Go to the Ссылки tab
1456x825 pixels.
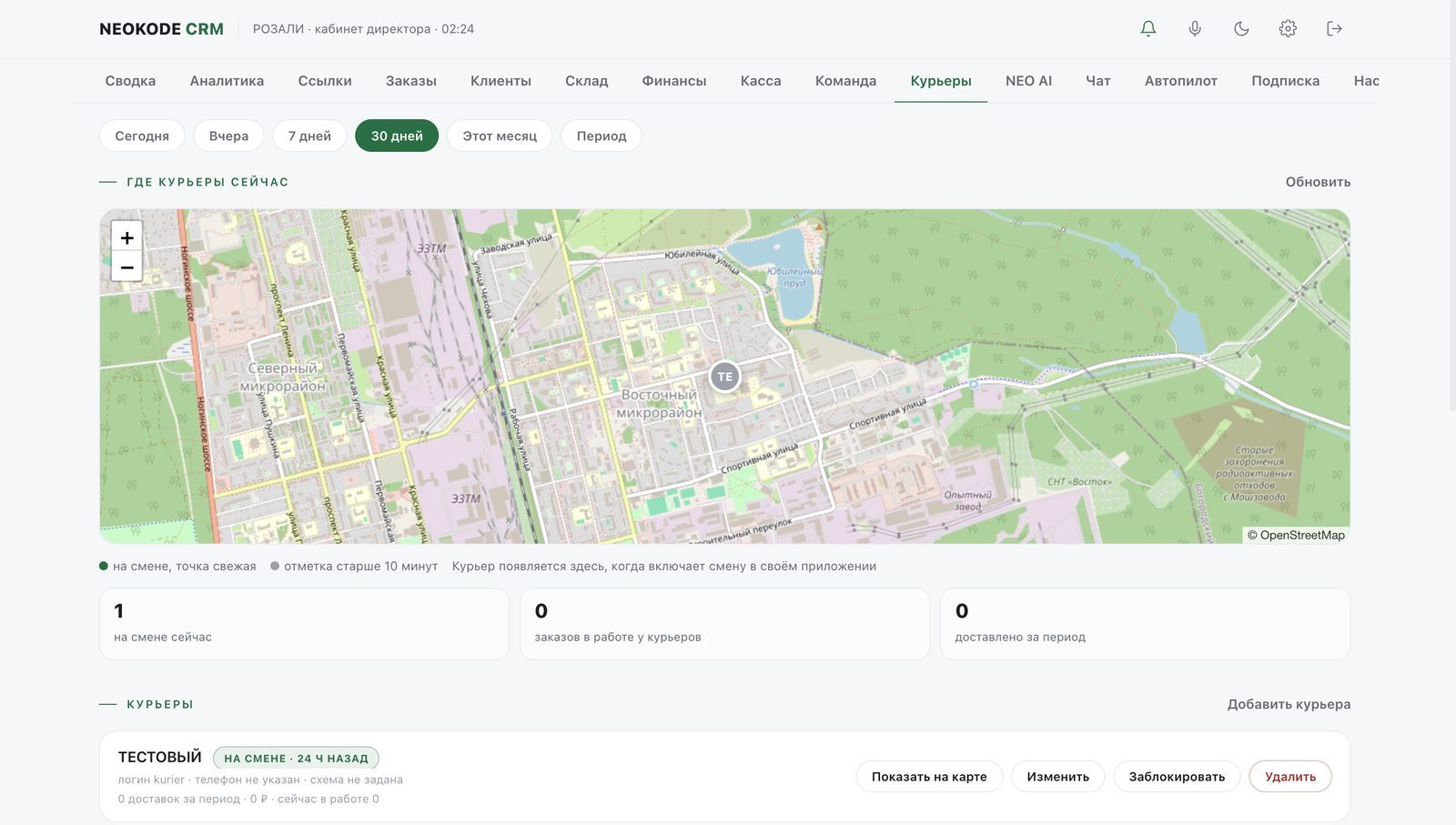[325, 81]
